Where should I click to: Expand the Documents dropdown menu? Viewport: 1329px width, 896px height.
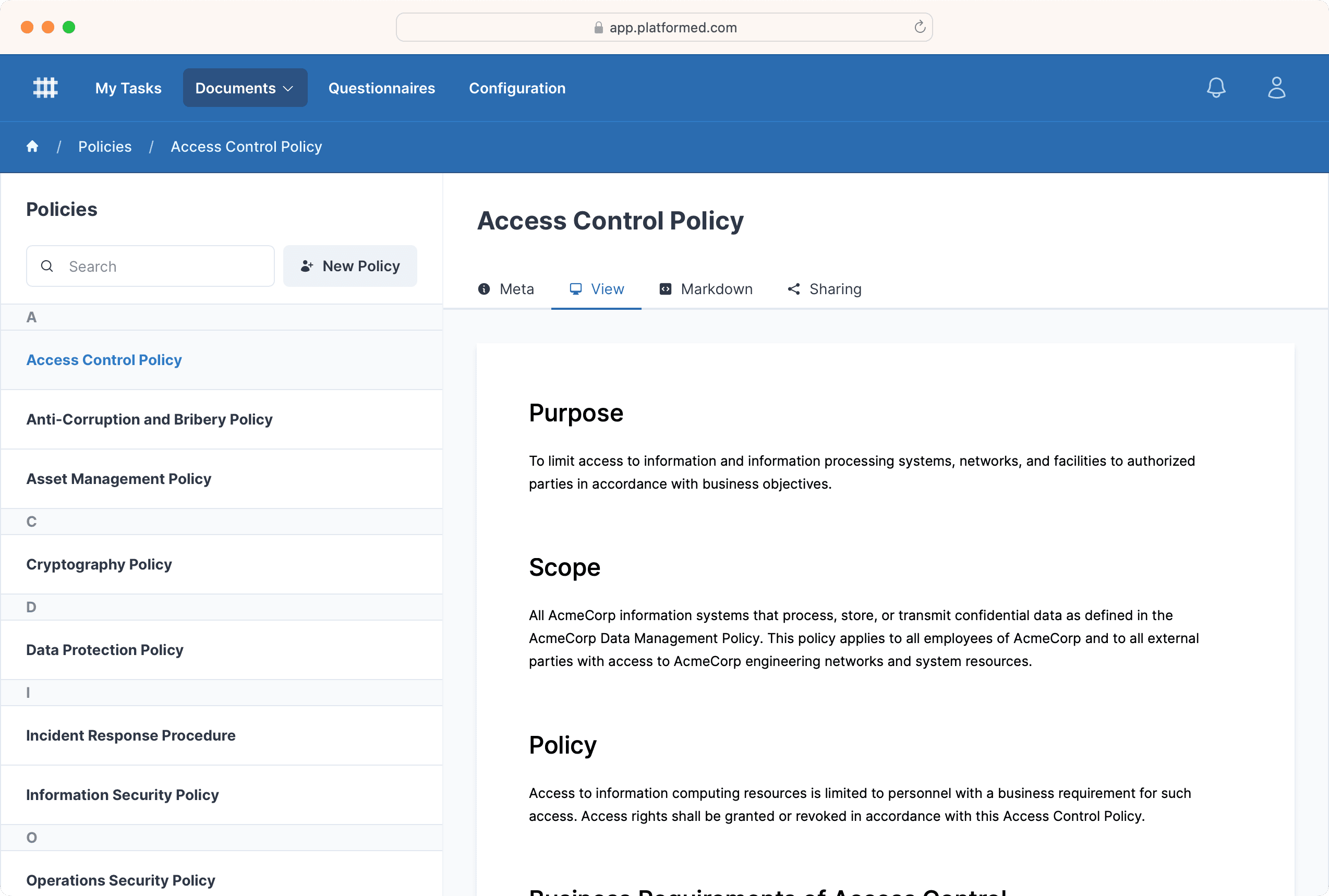click(x=245, y=88)
